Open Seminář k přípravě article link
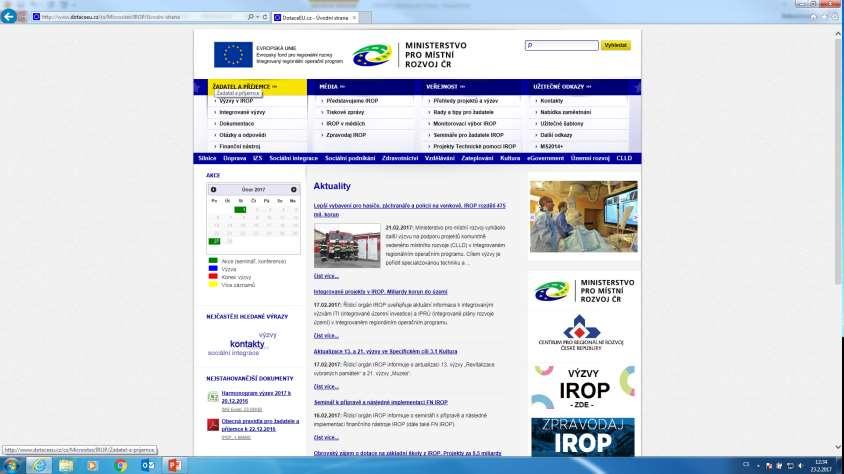 click(x=381, y=402)
